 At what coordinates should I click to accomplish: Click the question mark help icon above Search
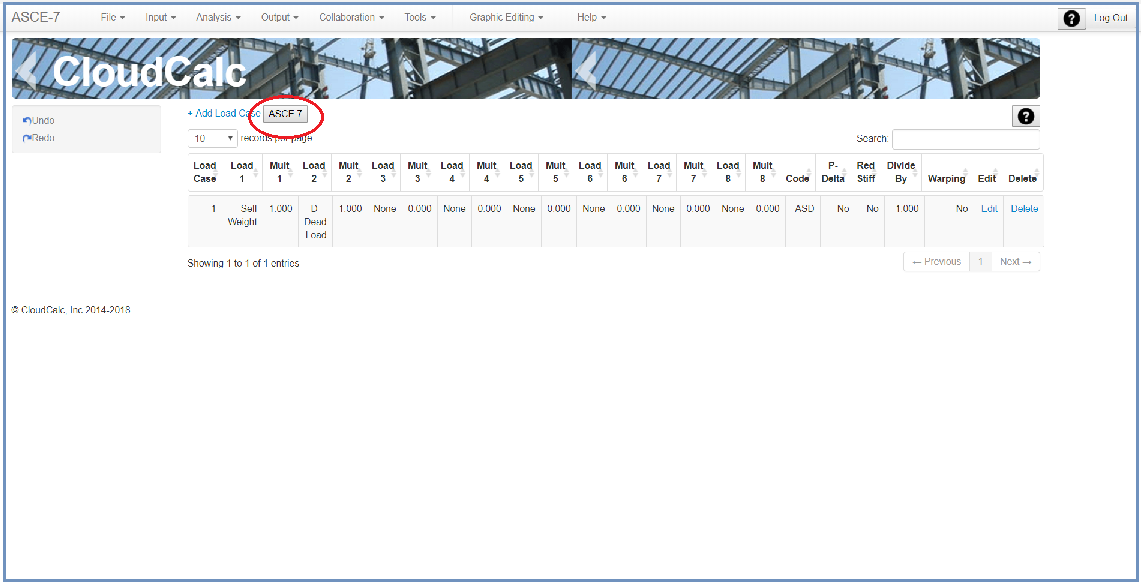pyautogui.click(x=1026, y=117)
